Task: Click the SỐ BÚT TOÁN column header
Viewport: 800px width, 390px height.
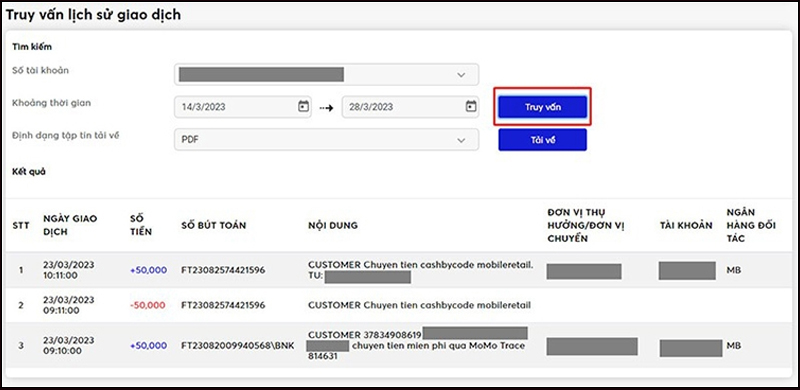Action: click(x=214, y=225)
